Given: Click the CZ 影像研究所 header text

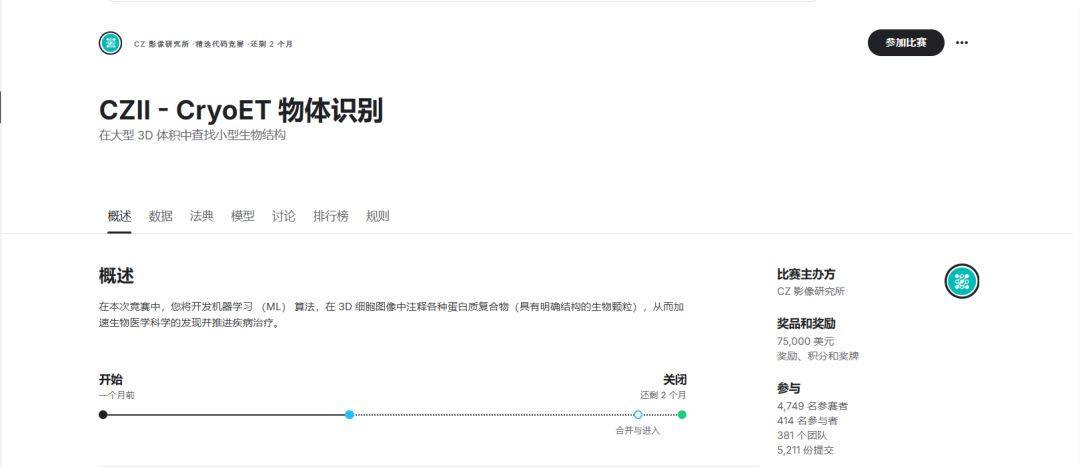Looking at the screenshot, I should pos(161,44).
